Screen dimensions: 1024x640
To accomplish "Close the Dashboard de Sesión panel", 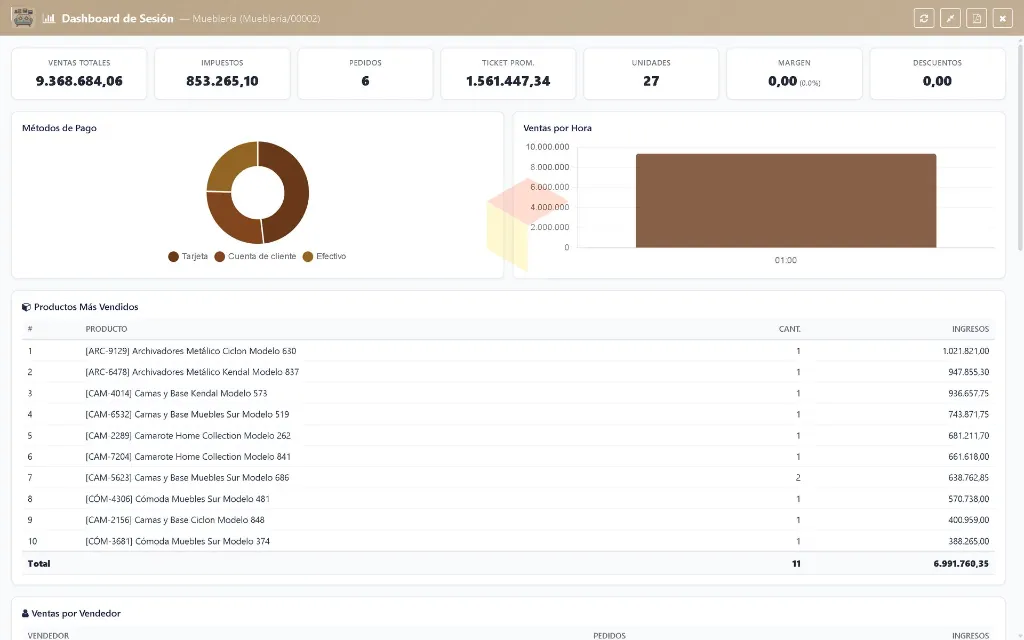I will [1002, 18].
